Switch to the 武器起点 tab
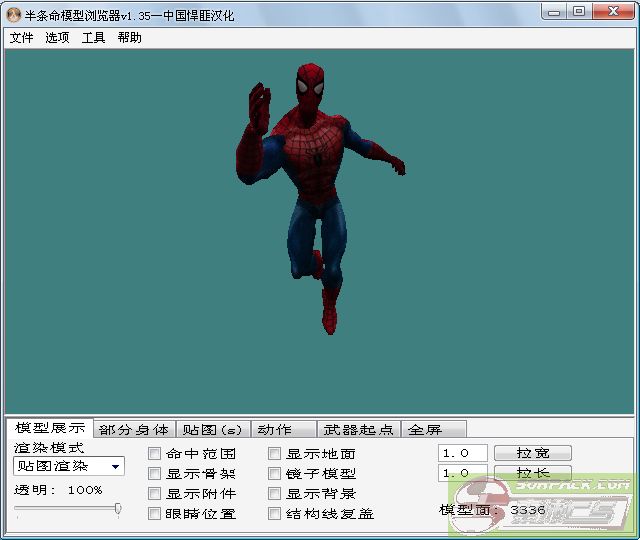Image resolution: width=640 pixels, height=540 pixels. pos(357,430)
